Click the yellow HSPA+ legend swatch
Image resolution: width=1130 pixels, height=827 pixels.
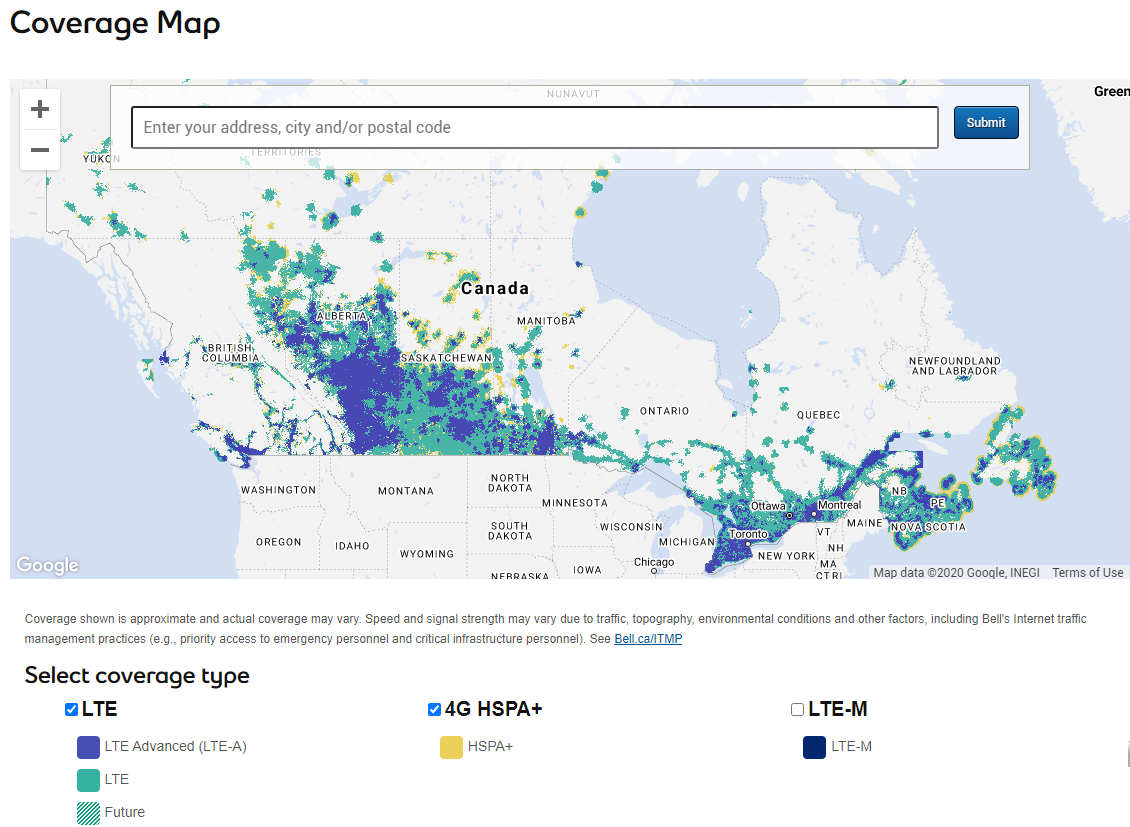point(451,747)
